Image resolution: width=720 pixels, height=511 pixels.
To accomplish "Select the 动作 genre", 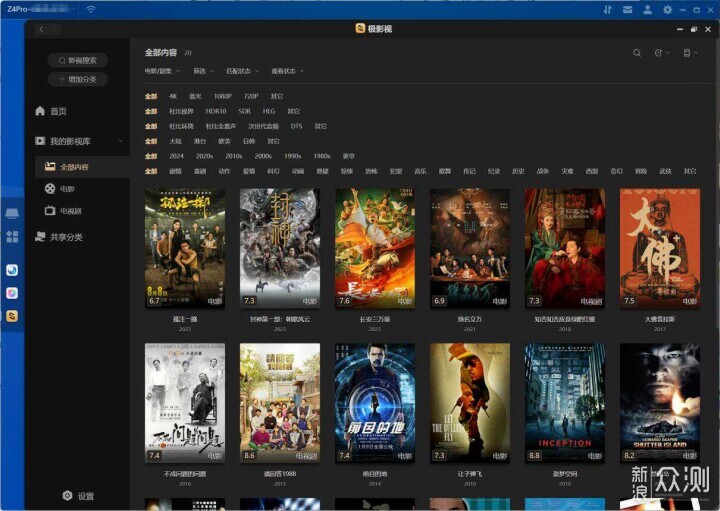I will click(x=224, y=171).
